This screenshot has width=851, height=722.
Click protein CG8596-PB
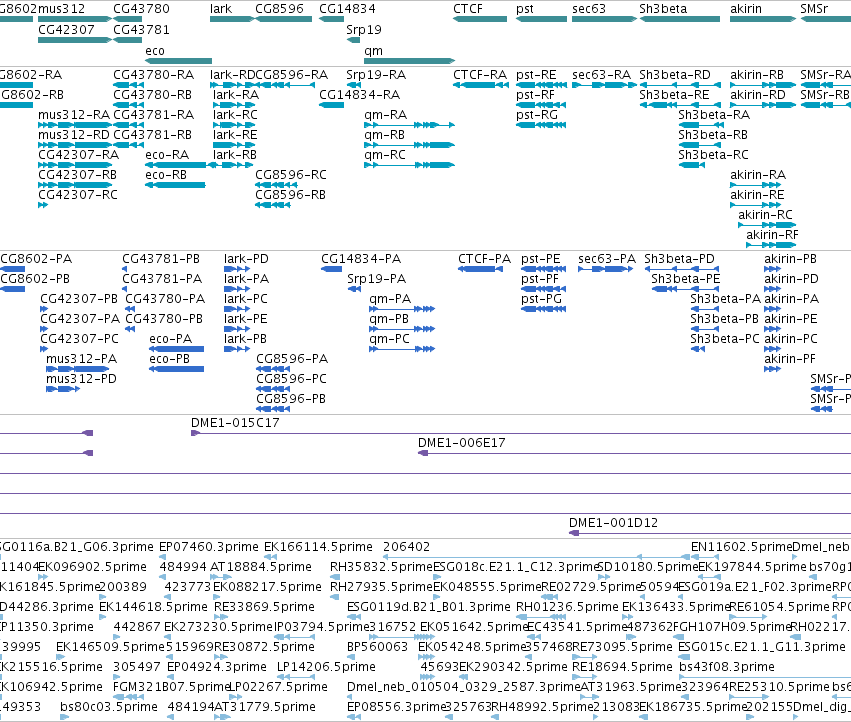(291, 398)
